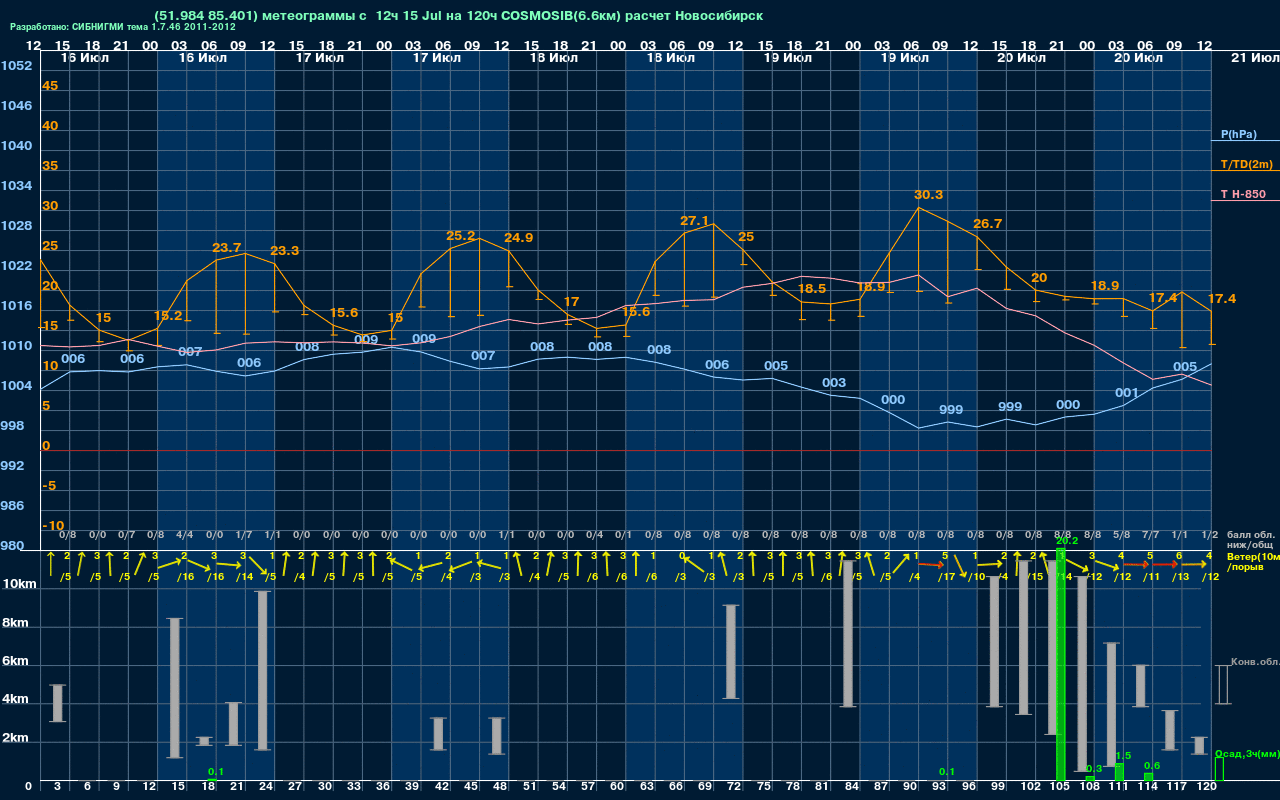Click the 'Разработано: СИБНИГМИ' credit line
This screenshot has width=1280, height=800.
123,27
